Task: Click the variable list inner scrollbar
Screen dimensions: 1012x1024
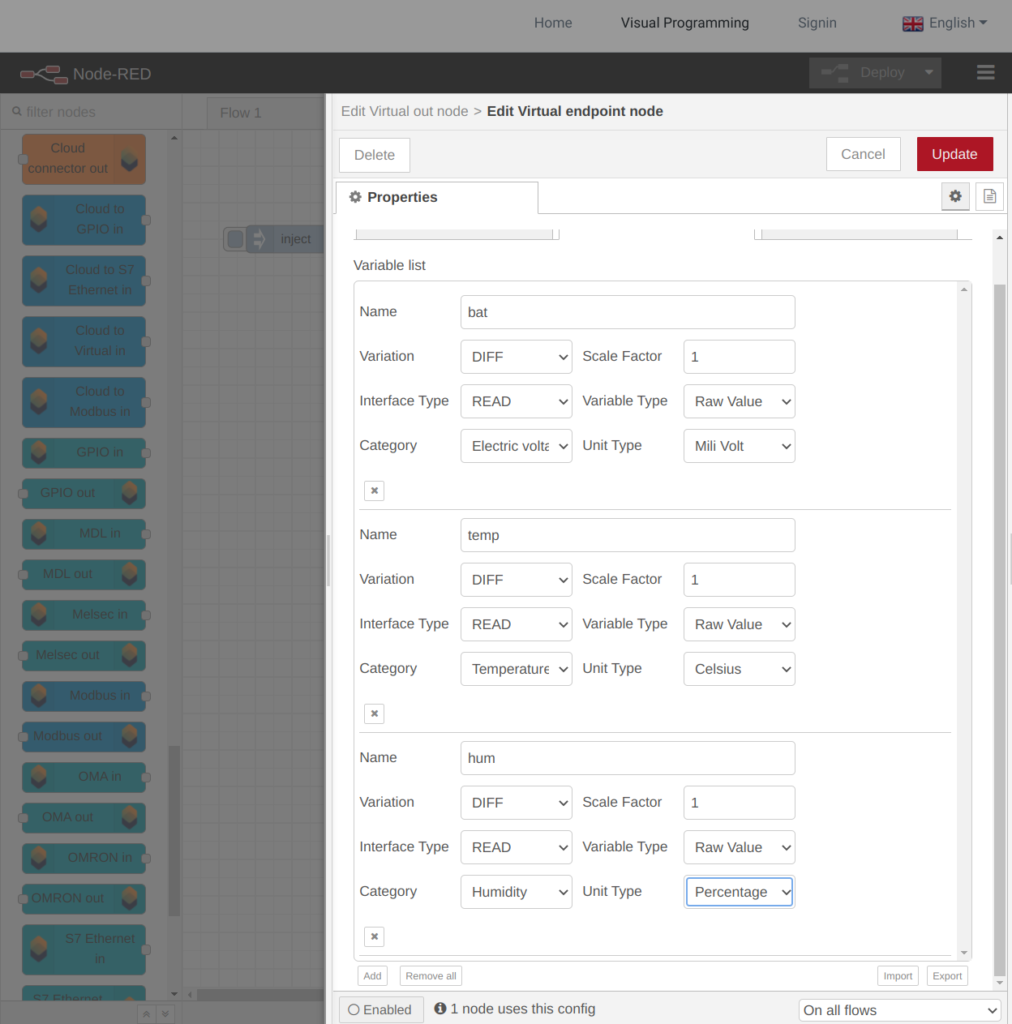Action: pos(964,620)
